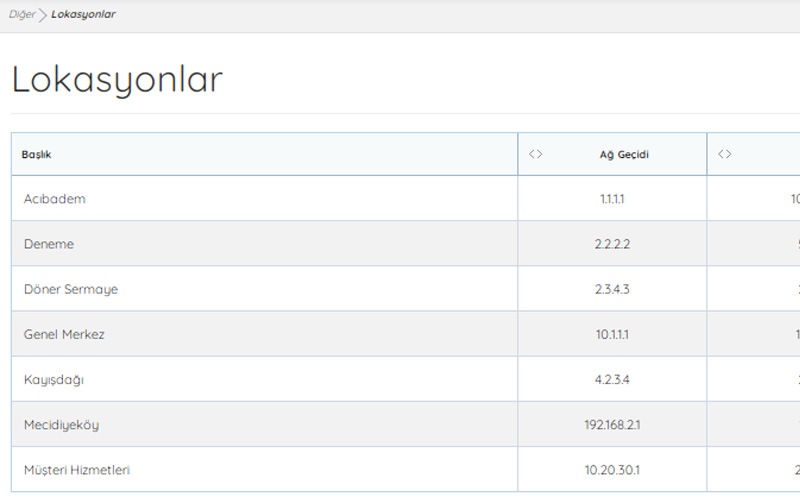Open Müşteri Hizmetleri location row

77,470
